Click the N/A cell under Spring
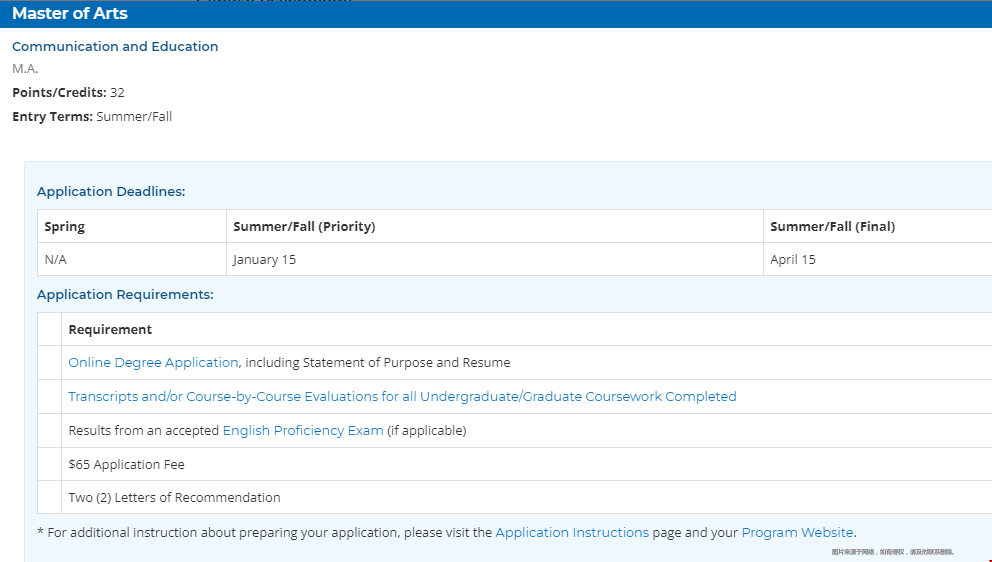Screen dimensions: 992x562 (x=55, y=260)
